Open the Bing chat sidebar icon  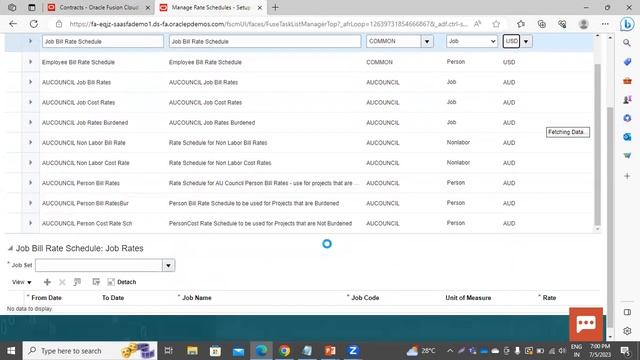627,24
